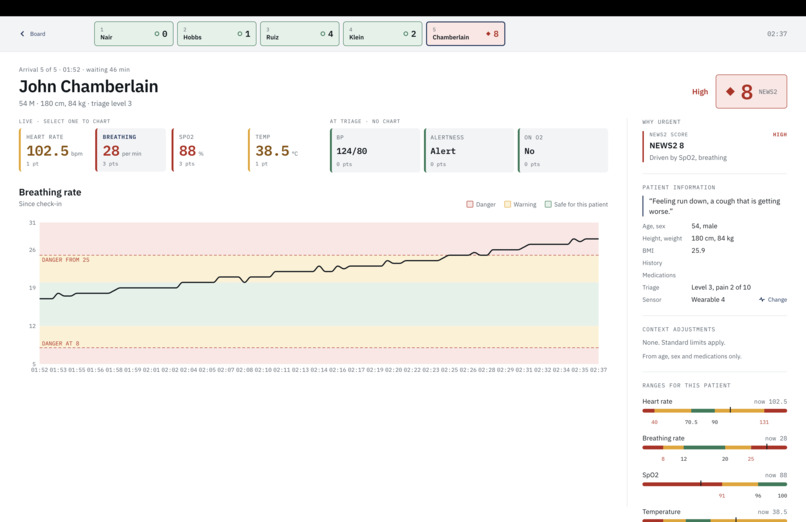Click the NEWS2 score 8 badge

[x=751, y=91]
